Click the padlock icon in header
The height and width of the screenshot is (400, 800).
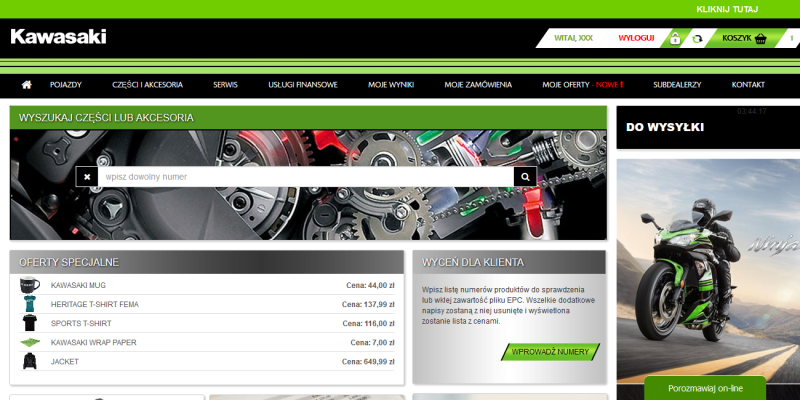pos(675,39)
